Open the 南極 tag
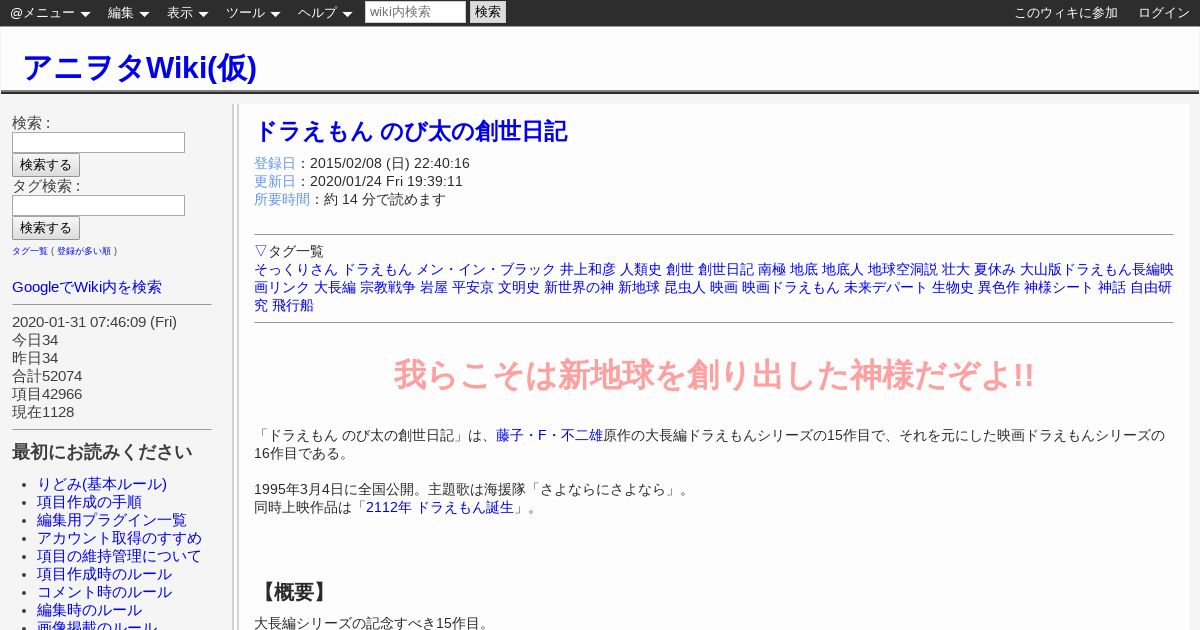 [x=772, y=270]
